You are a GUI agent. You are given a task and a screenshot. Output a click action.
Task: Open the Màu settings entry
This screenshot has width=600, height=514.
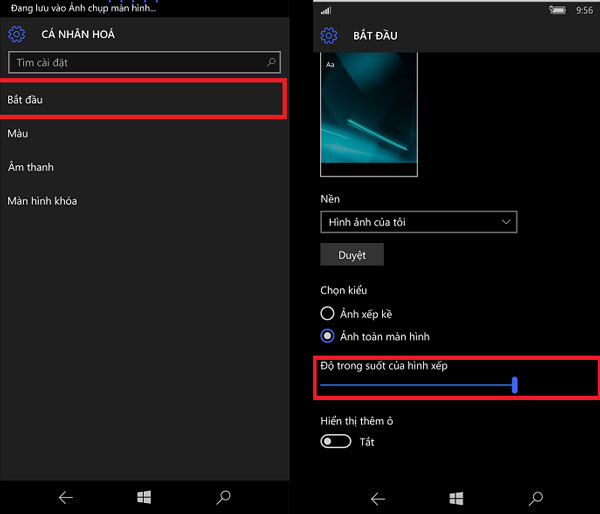click(18, 133)
